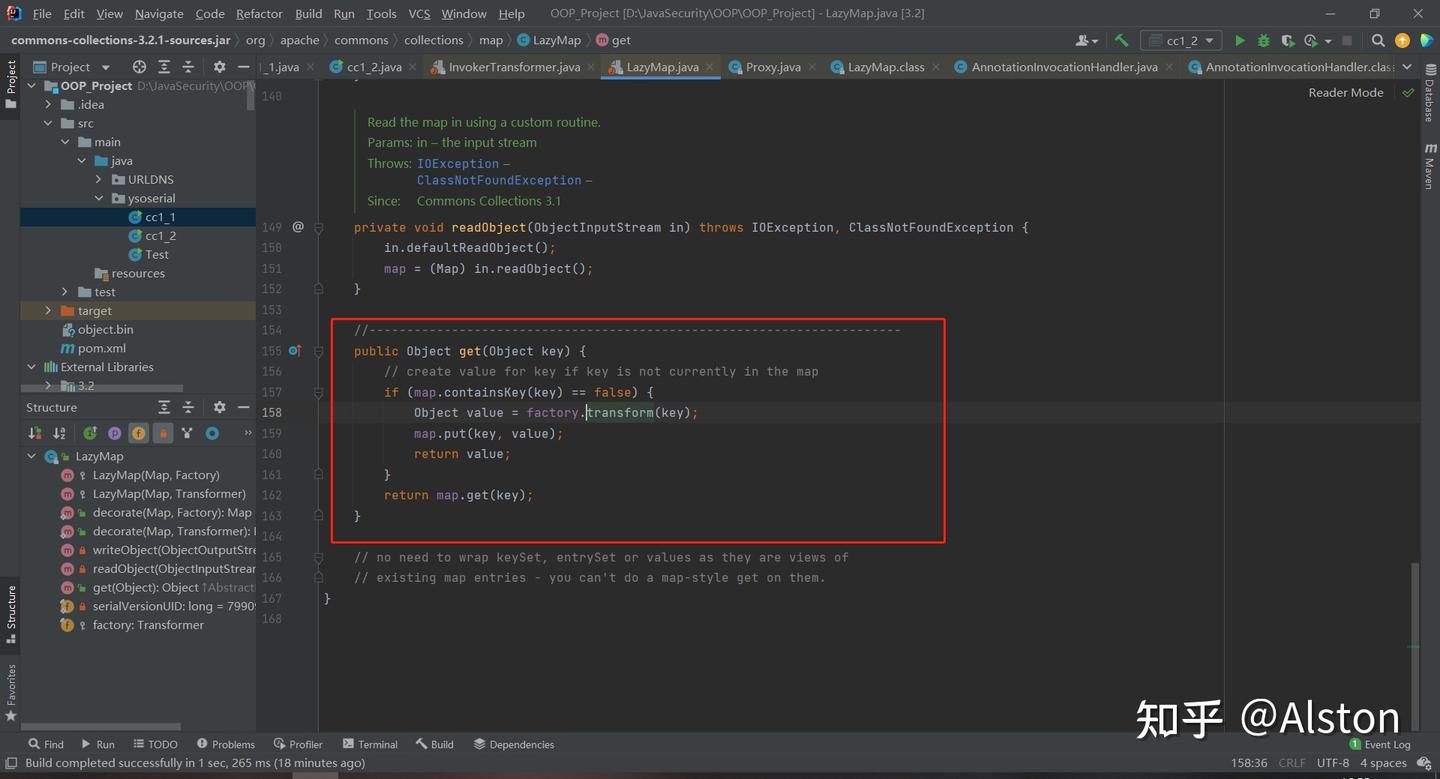Click the orange IDE update arrow icon
The width and height of the screenshot is (1440, 779).
pyautogui.click(x=1402, y=41)
